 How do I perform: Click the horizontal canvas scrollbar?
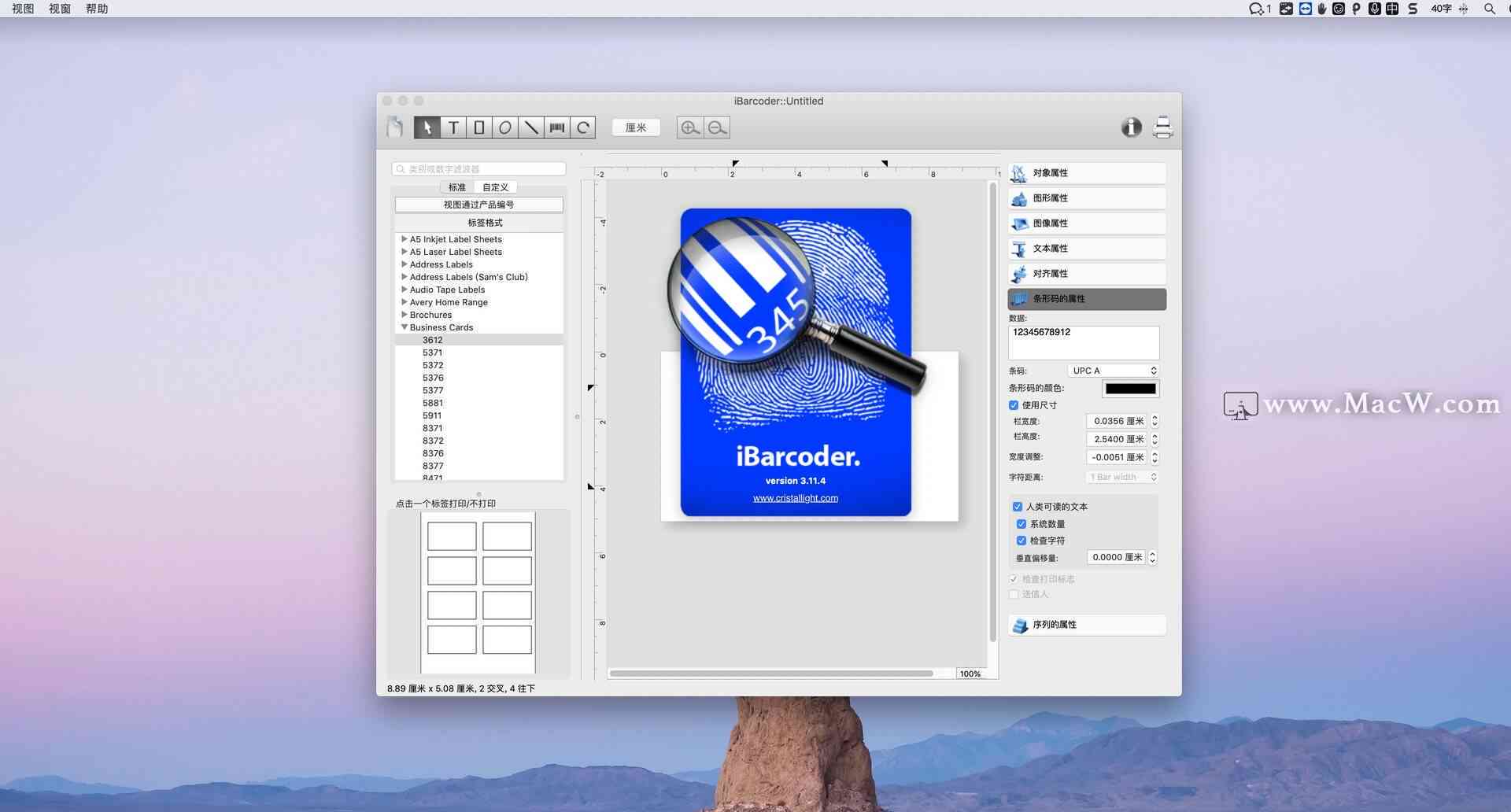771,674
